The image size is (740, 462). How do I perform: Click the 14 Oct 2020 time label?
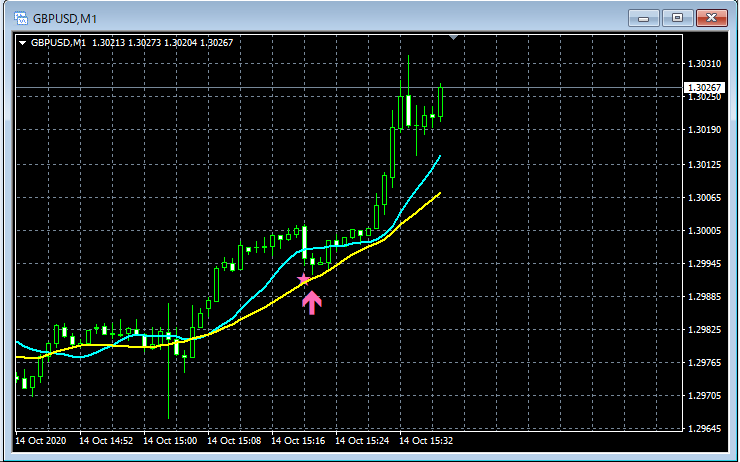coord(41,441)
